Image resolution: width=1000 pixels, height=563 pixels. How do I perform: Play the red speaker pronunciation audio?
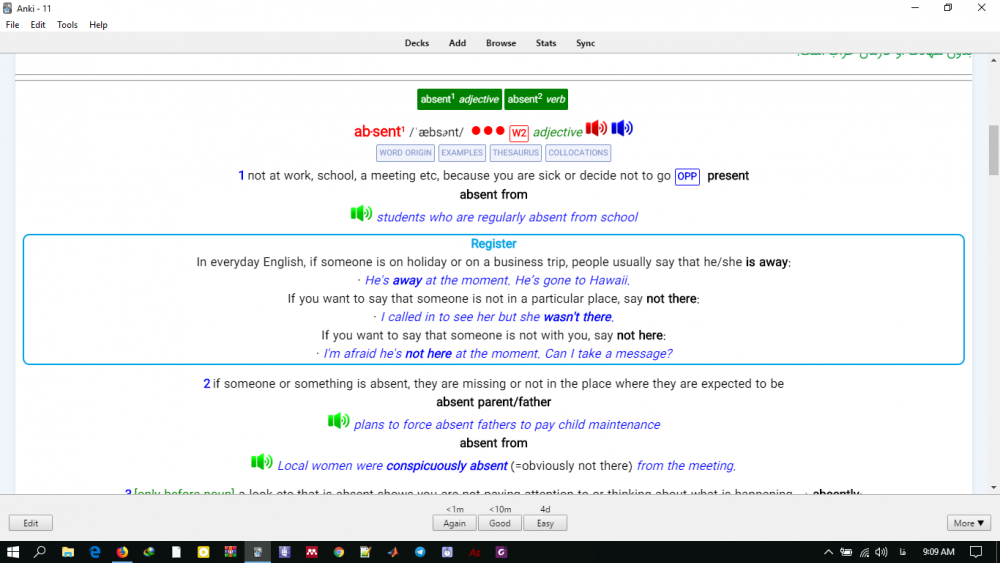(596, 128)
